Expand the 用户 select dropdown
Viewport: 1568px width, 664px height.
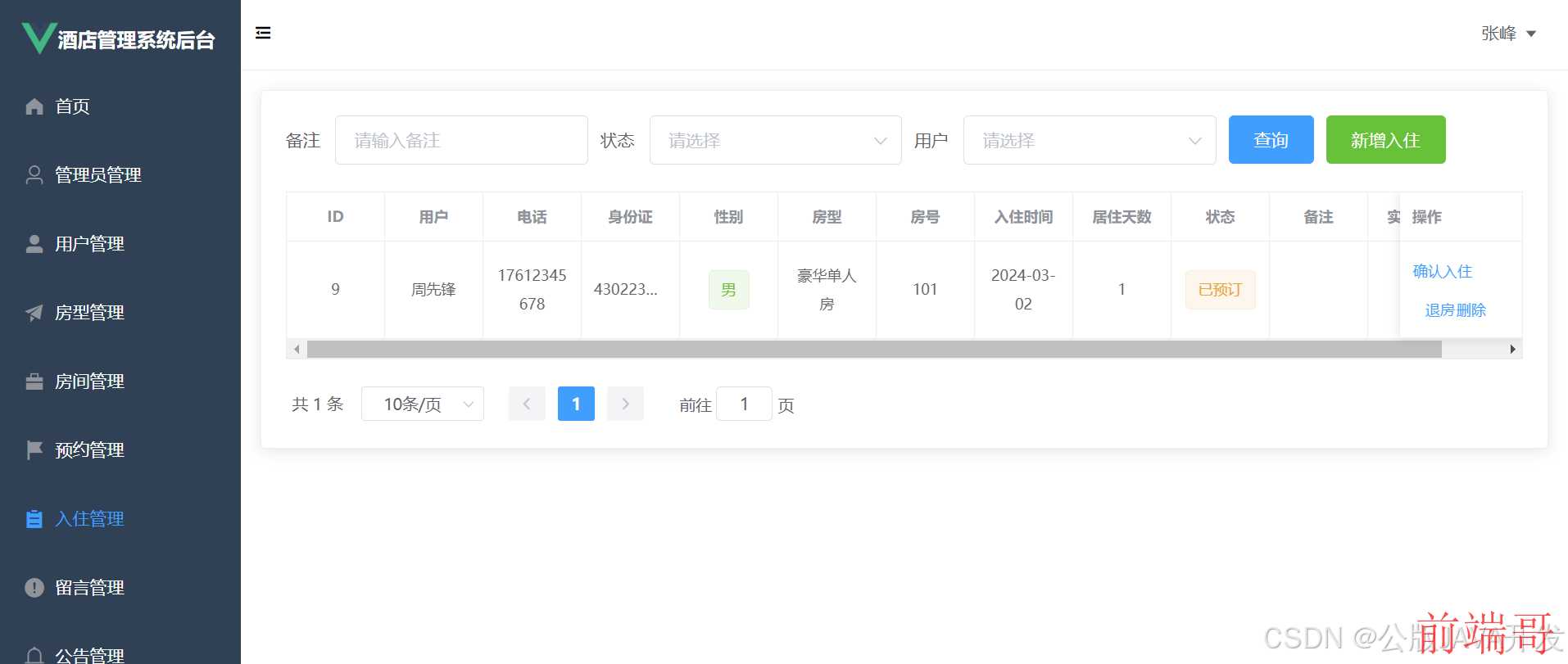[x=1090, y=140]
